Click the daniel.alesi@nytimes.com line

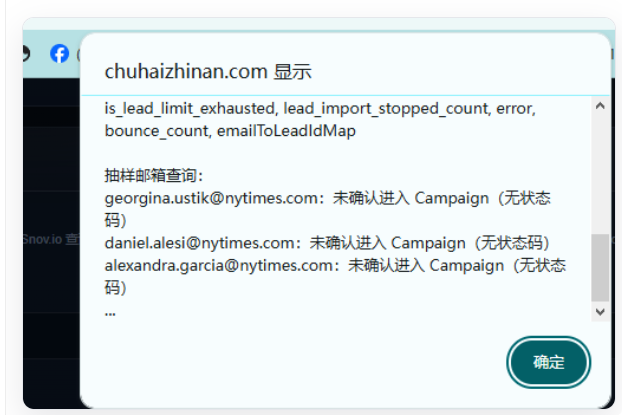point(328,243)
